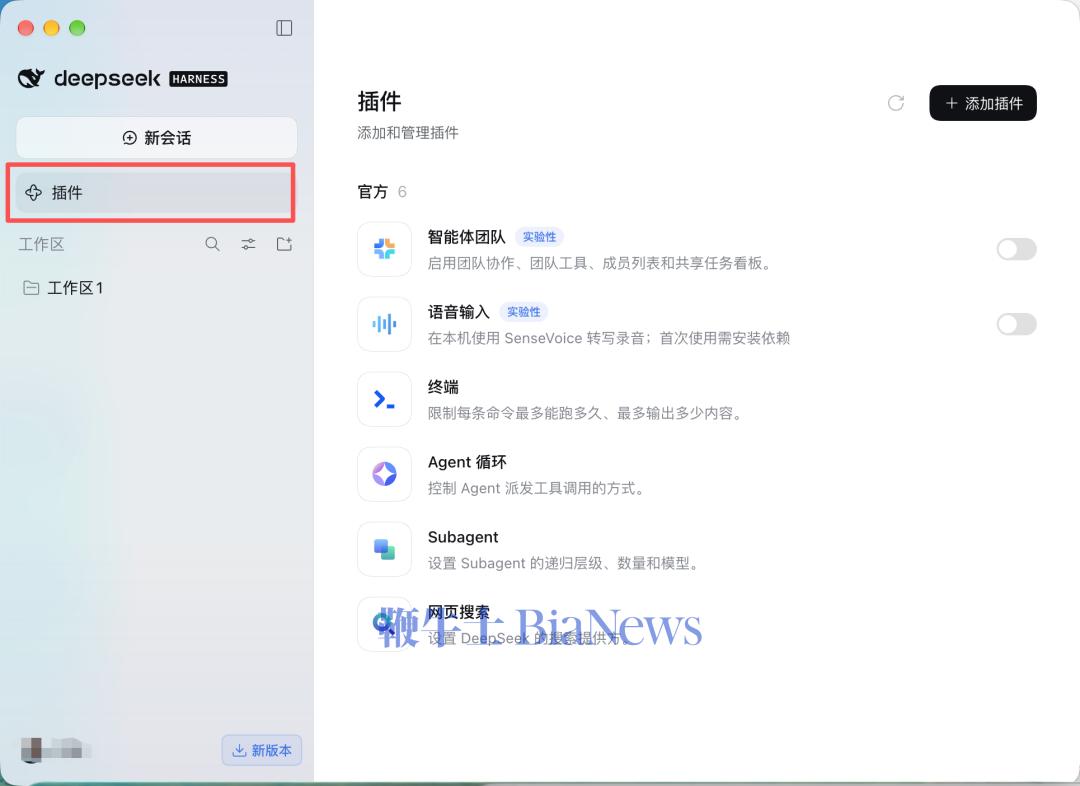The image size is (1080, 786).
Task: Click the 启用团队协作 description text
Action: pyautogui.click(x=599, y=263)
